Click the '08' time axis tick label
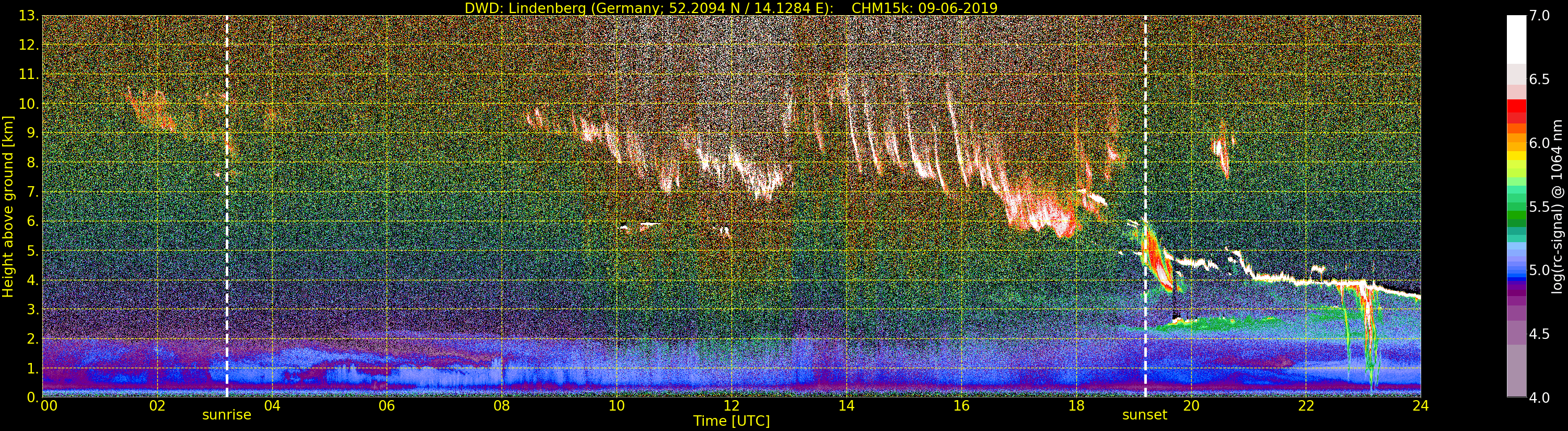This screenshot has width=1568, height=431. pos(502,405)
